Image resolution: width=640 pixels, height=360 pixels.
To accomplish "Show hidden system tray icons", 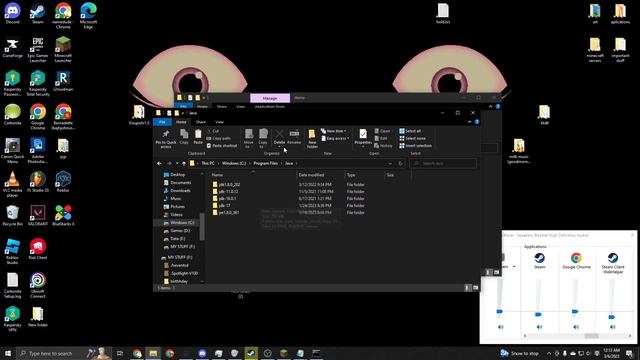I will click(x=549, y=353).
